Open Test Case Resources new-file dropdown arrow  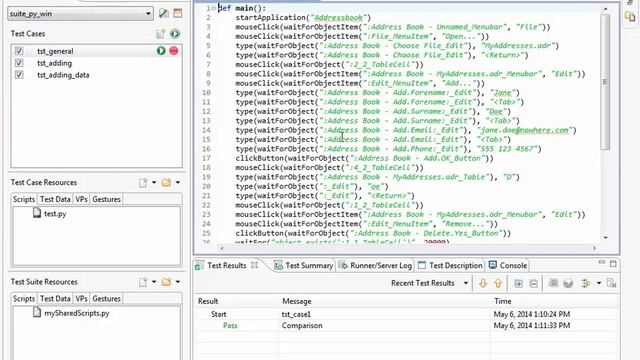[x=154, y=182]
